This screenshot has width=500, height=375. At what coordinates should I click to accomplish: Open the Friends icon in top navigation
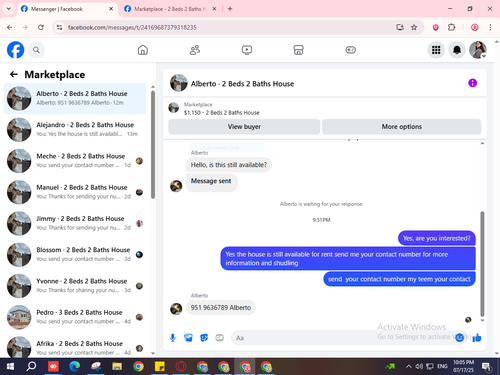click(195, 50)
